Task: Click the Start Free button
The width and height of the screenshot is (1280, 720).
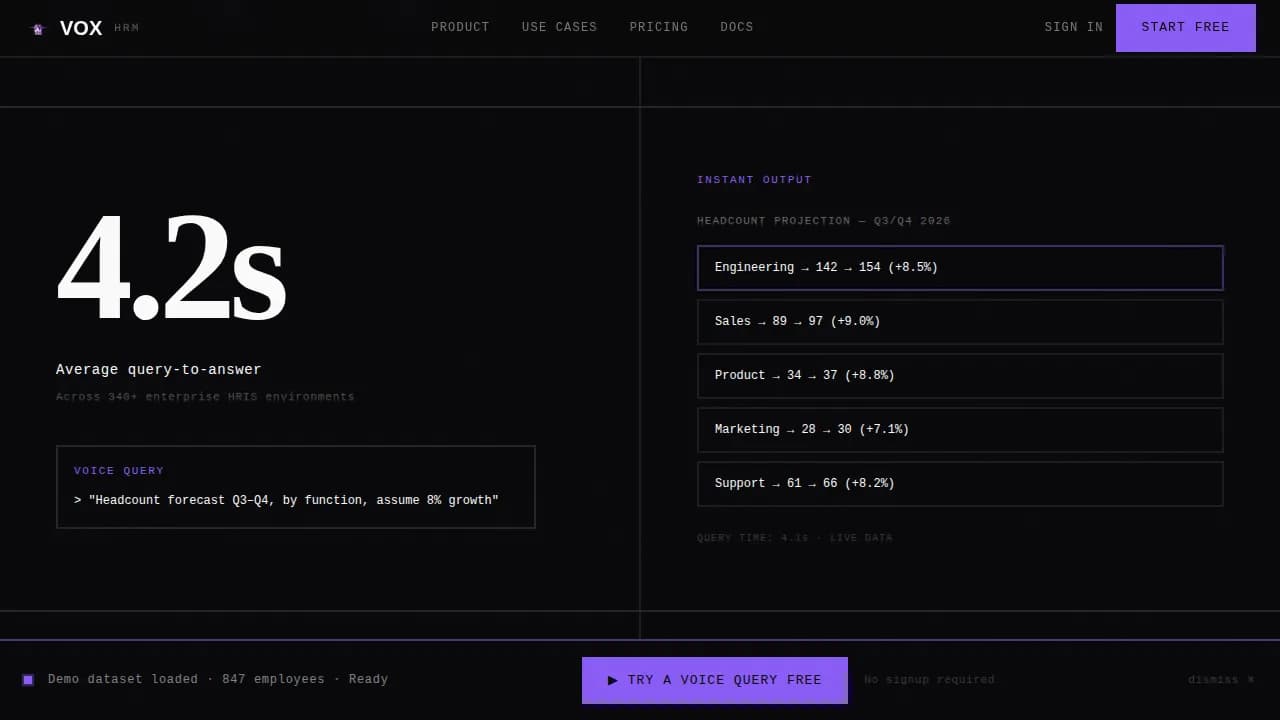Action: [1185, 27]
